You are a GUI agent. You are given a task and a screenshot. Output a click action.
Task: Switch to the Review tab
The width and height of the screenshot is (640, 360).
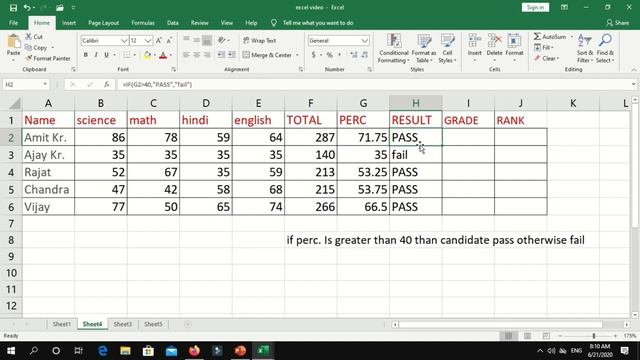click(x=199, y=23)
